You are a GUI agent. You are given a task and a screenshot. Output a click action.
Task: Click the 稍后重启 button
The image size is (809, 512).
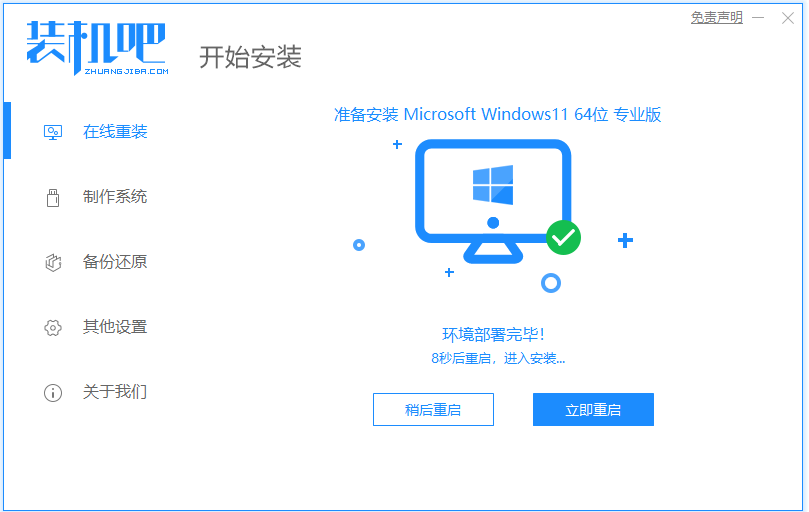tap(433, 410)
